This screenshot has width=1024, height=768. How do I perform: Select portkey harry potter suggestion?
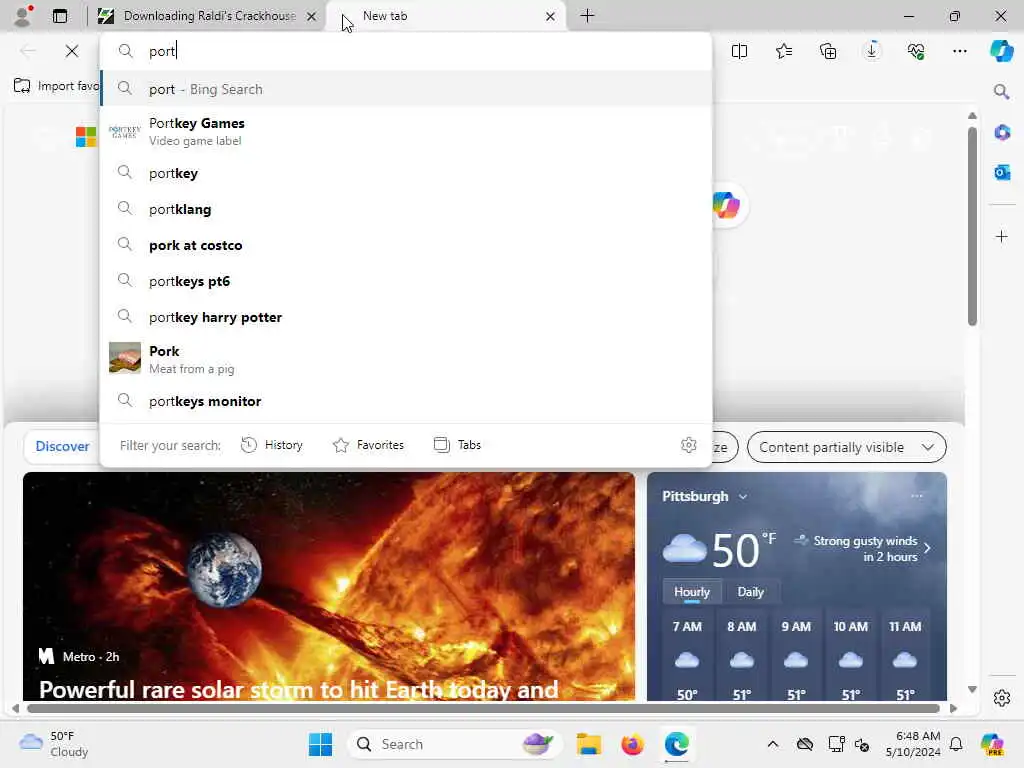[406, 317]
